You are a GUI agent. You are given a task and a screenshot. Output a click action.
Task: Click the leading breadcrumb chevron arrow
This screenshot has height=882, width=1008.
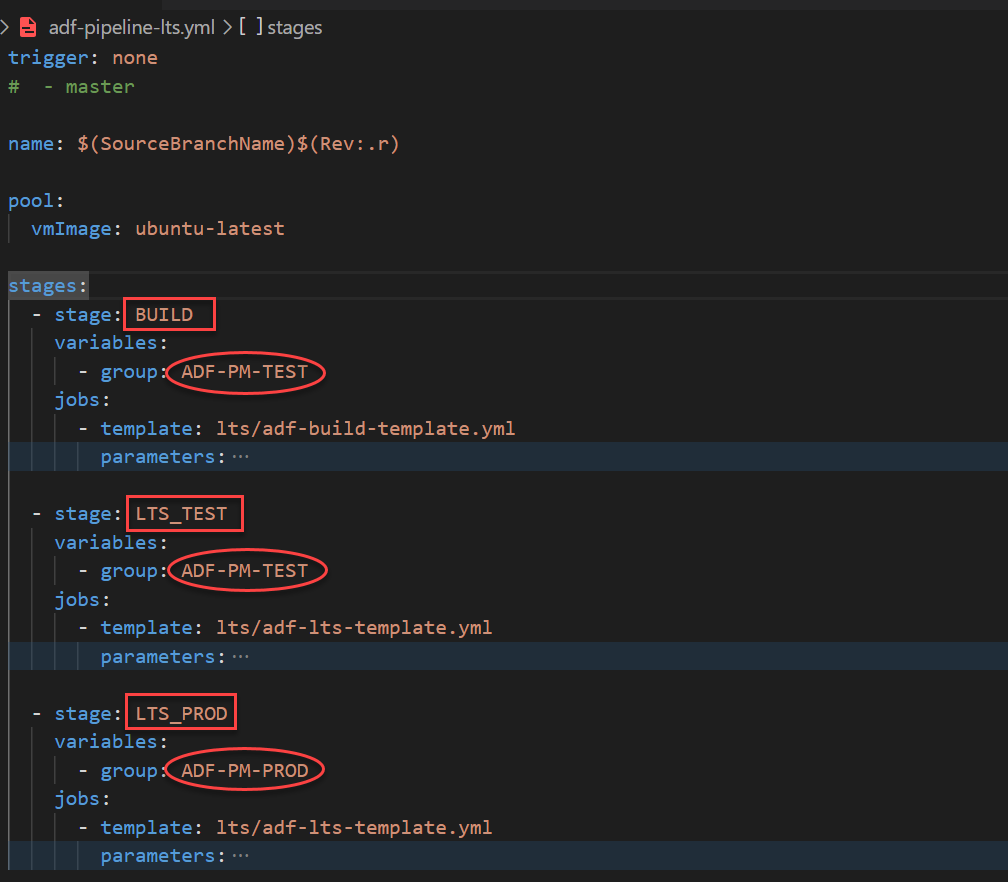(x=6, y=27)
